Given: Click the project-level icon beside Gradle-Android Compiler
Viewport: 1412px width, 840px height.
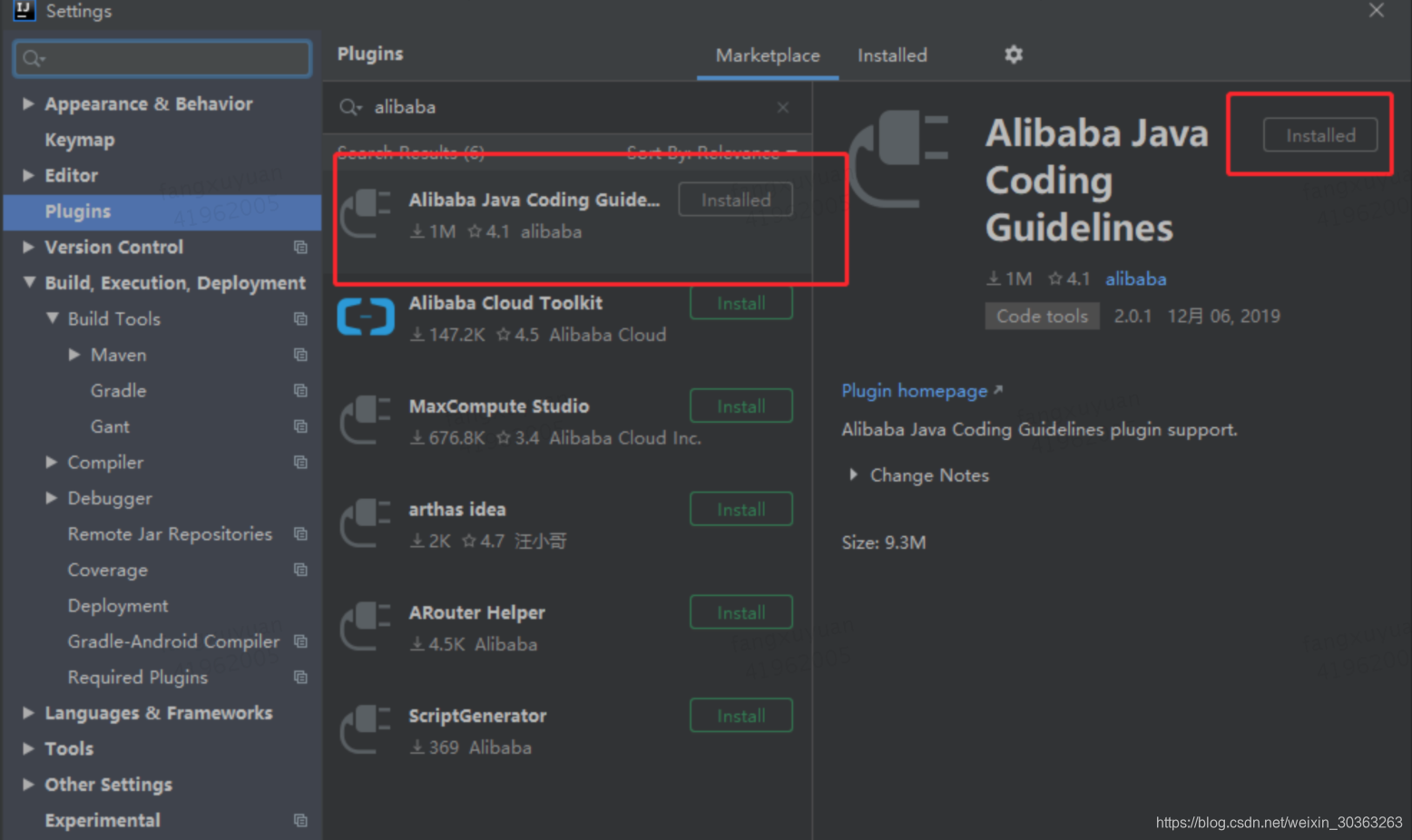Looking at the screenshot, I should click(x=300, y=641).
